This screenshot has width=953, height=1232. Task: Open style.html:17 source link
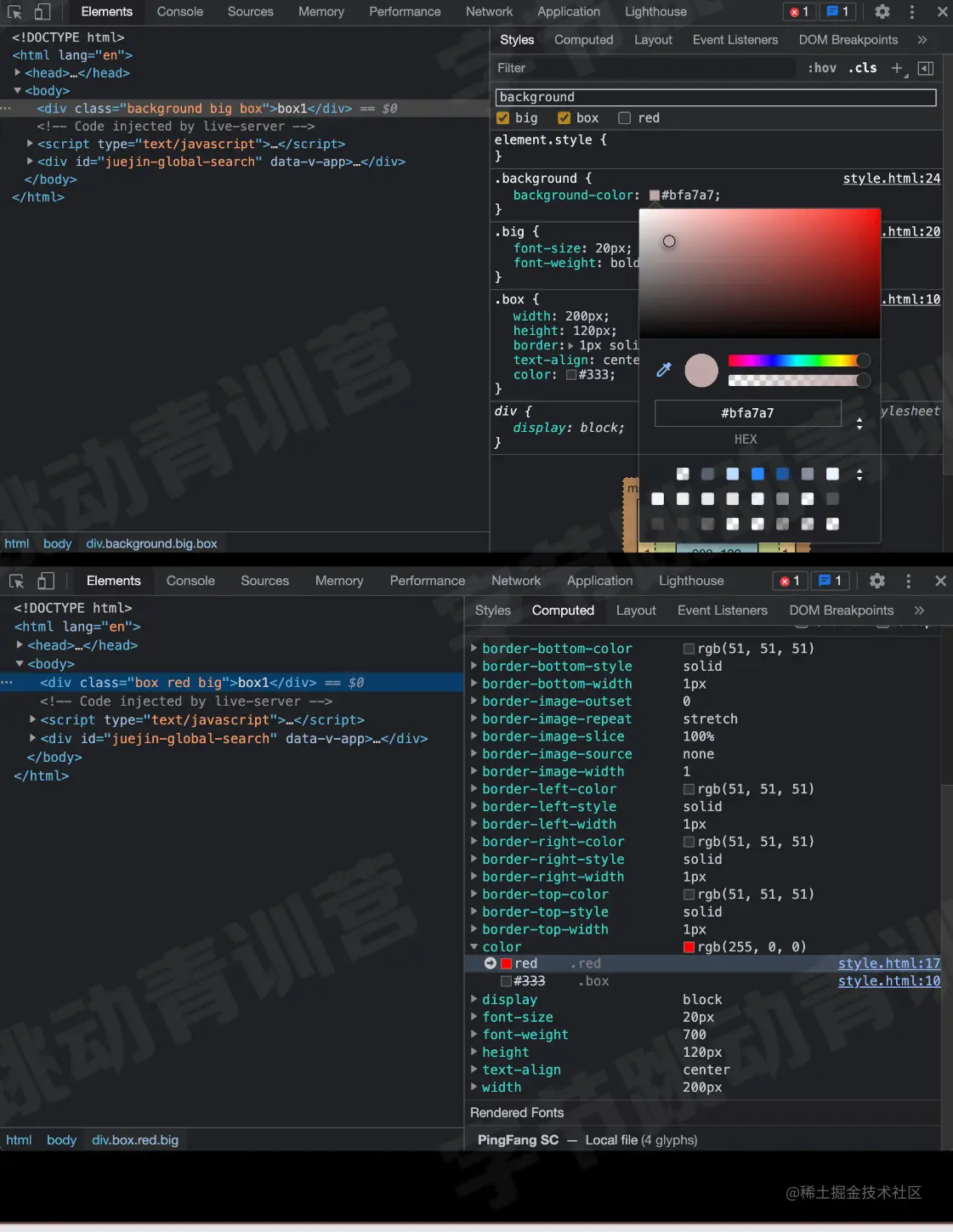(x=889, y=963)
